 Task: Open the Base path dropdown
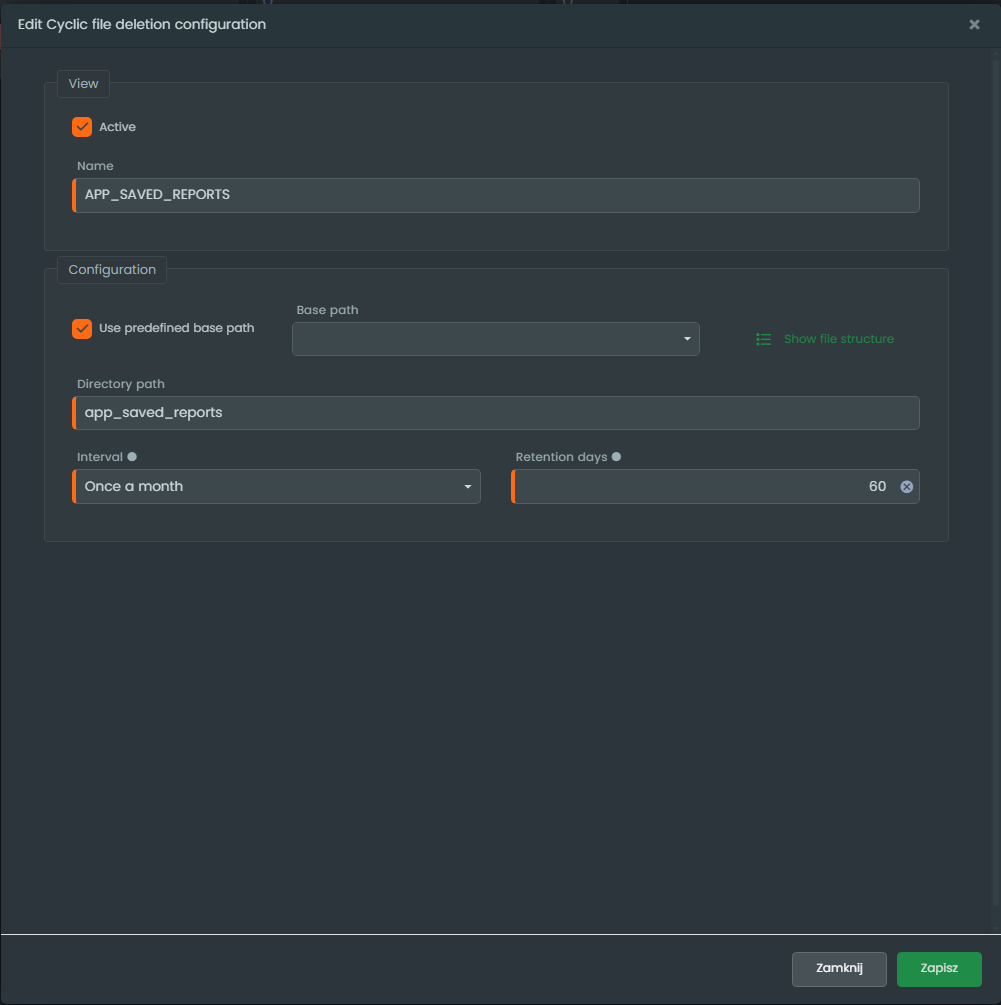(x=495, y=339)
